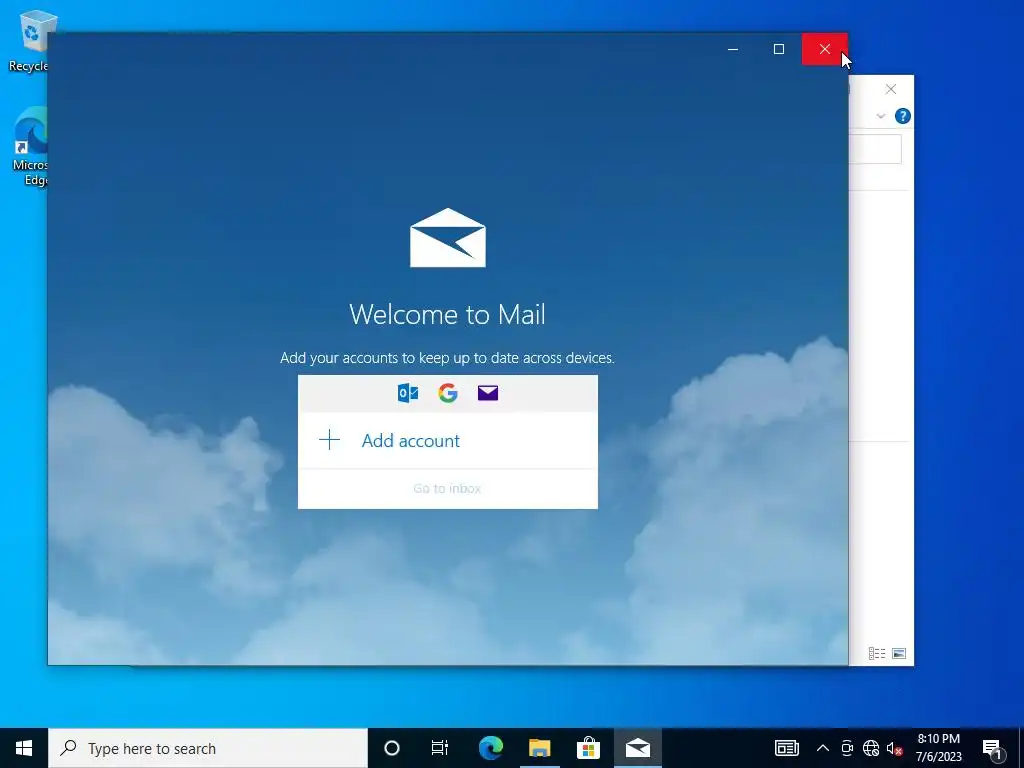Show hidden system tray icons
1024x768 pixels.
point(823,748)
